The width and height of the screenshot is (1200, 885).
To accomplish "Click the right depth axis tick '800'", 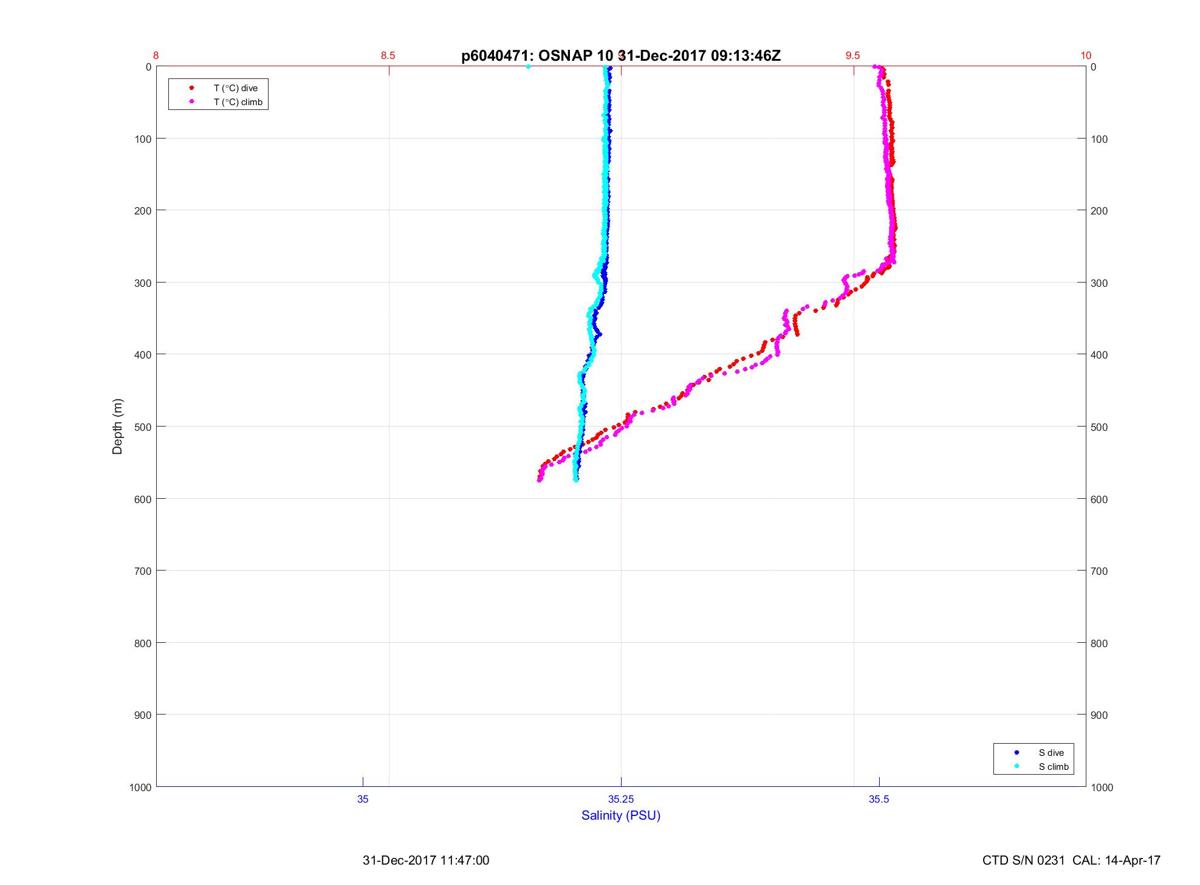I will tap(1100, 643).
